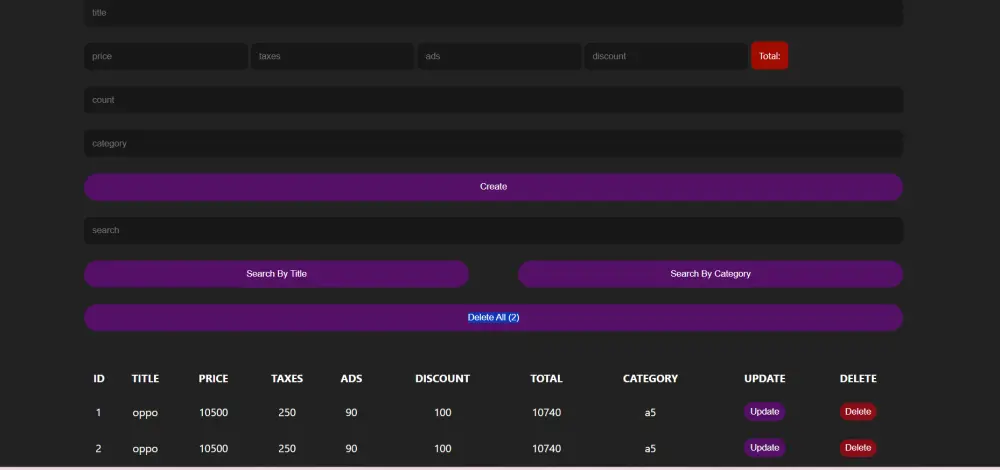This screenshot has width=1000, height=470.
Task: Click the ID column header
Action: point(99,379)
